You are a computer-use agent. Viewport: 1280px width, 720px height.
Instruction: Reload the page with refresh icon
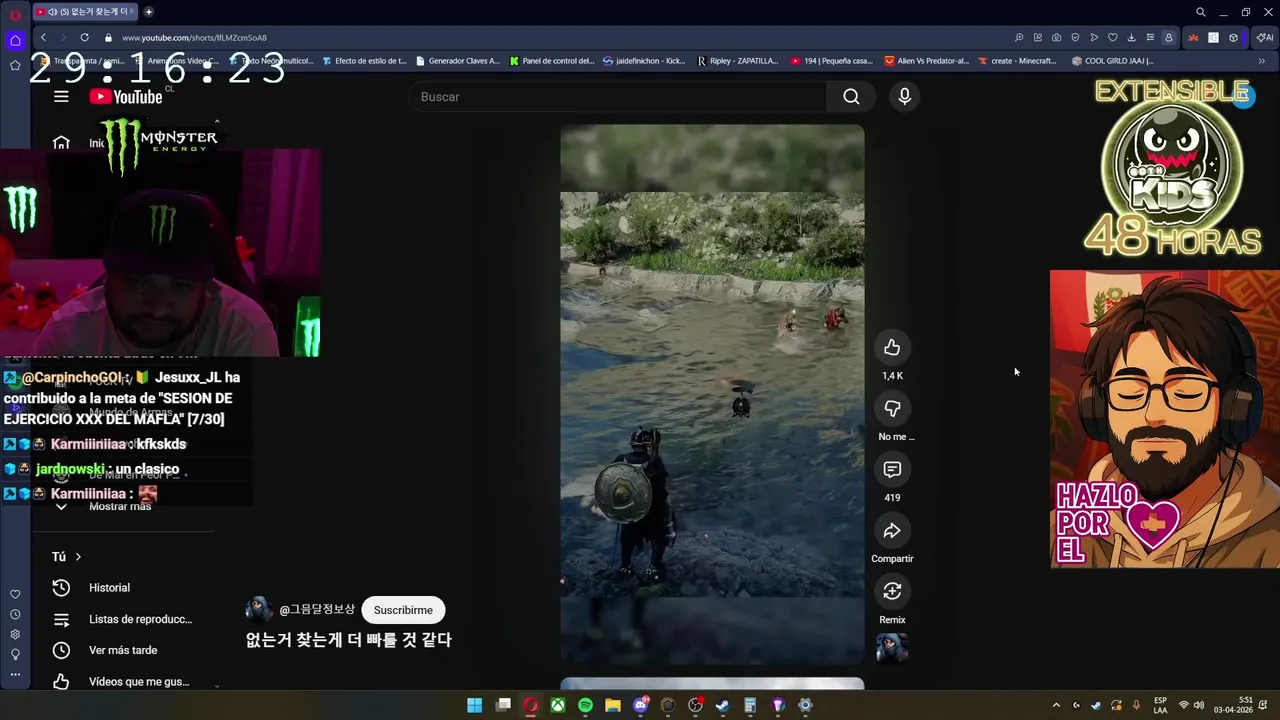(x=84, y=37)
